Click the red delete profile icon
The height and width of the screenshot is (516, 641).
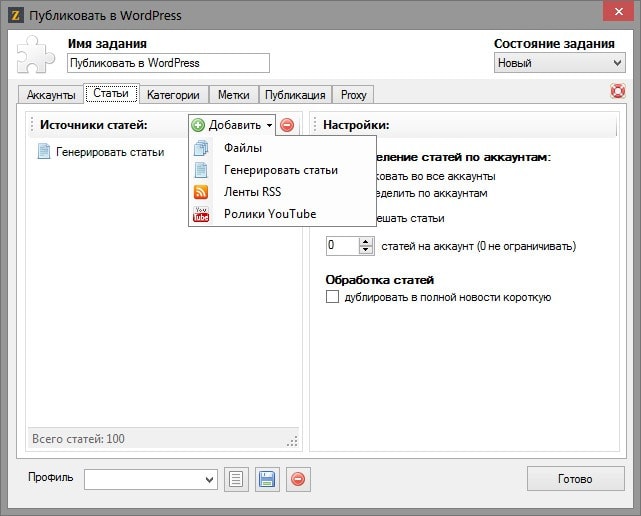coord(298,479)
